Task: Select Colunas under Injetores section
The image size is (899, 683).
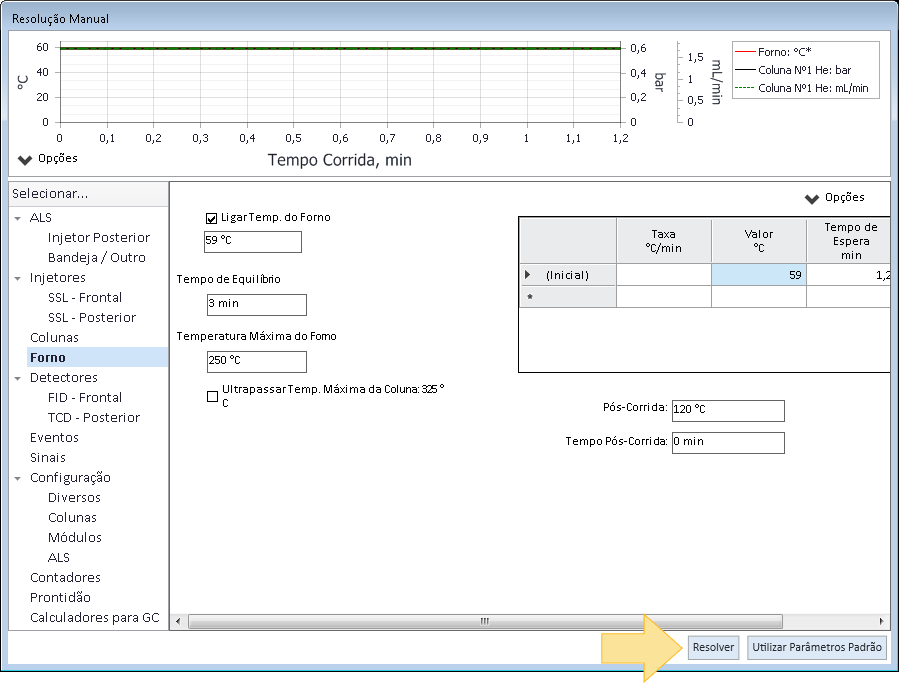Action: click(54, 338)
